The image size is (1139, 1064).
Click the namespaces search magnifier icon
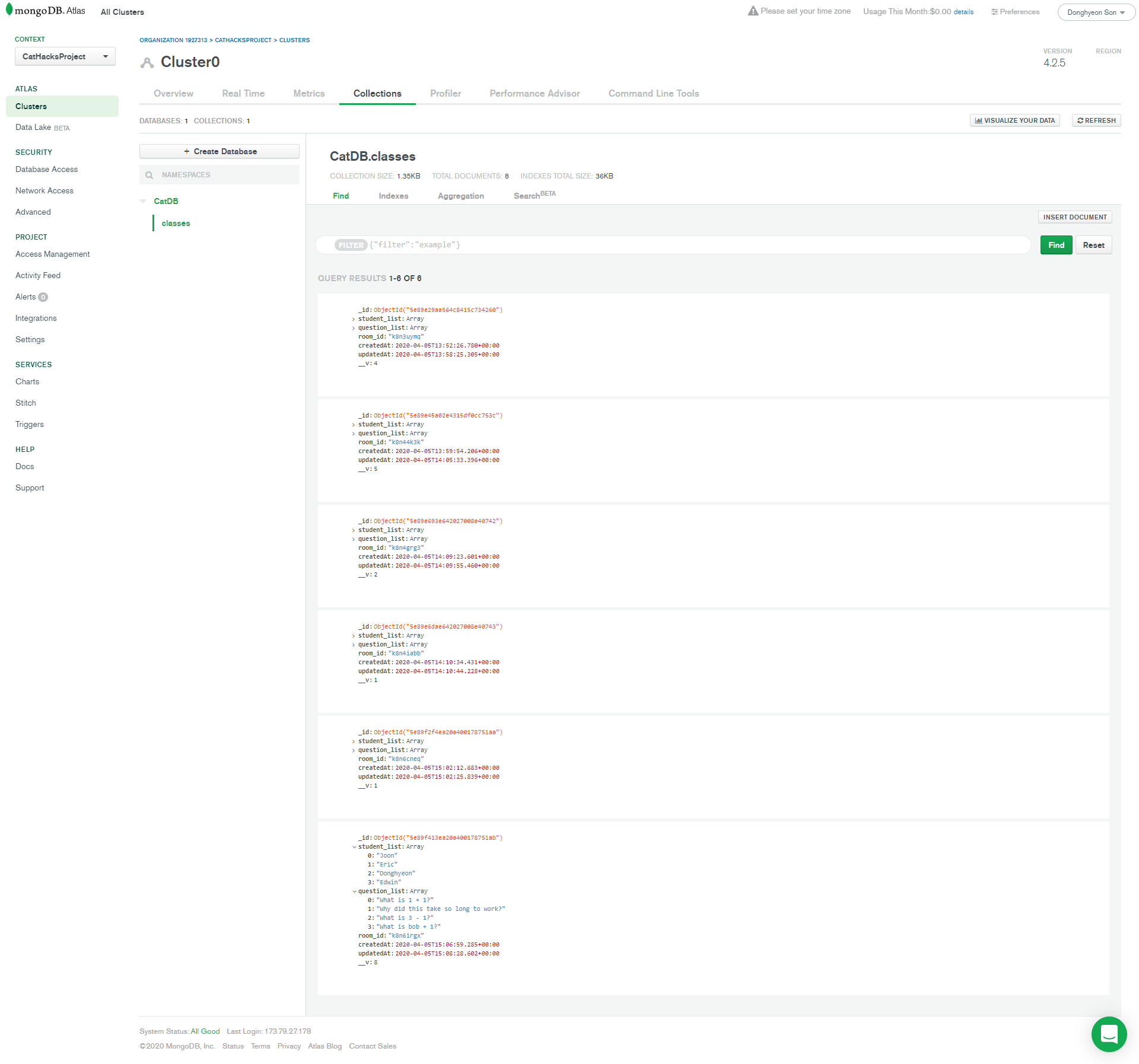[149, 175]
